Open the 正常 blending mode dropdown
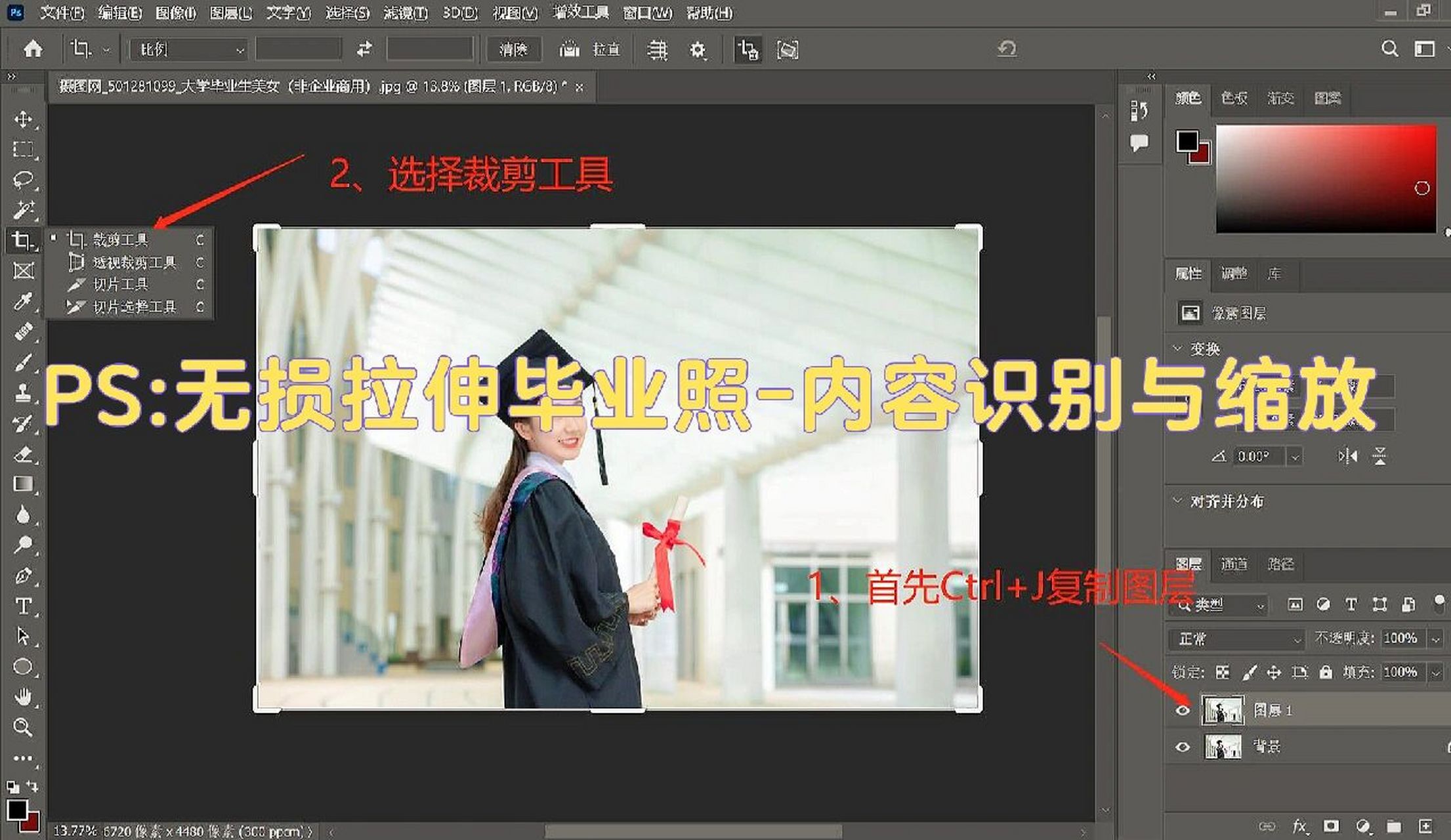This screenshot has height=840, width=1451. click(1234, 639)
